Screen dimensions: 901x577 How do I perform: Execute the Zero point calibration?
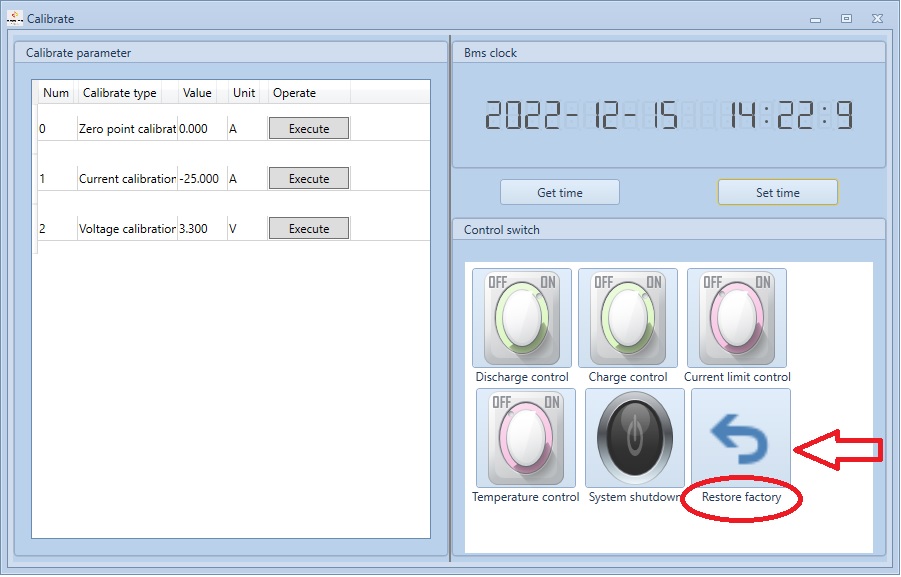(308, 128)
